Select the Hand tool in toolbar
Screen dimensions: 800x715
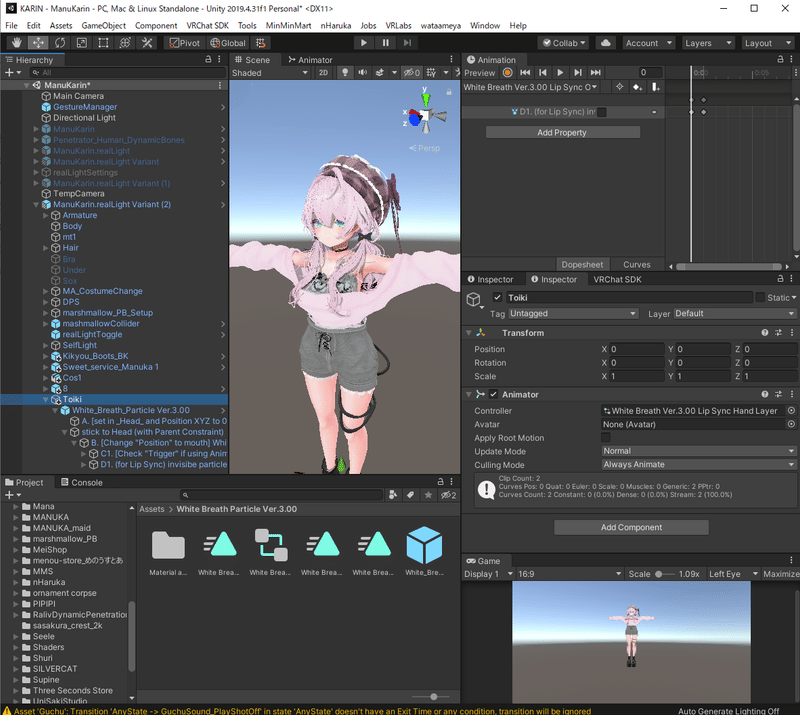point(16,43)
